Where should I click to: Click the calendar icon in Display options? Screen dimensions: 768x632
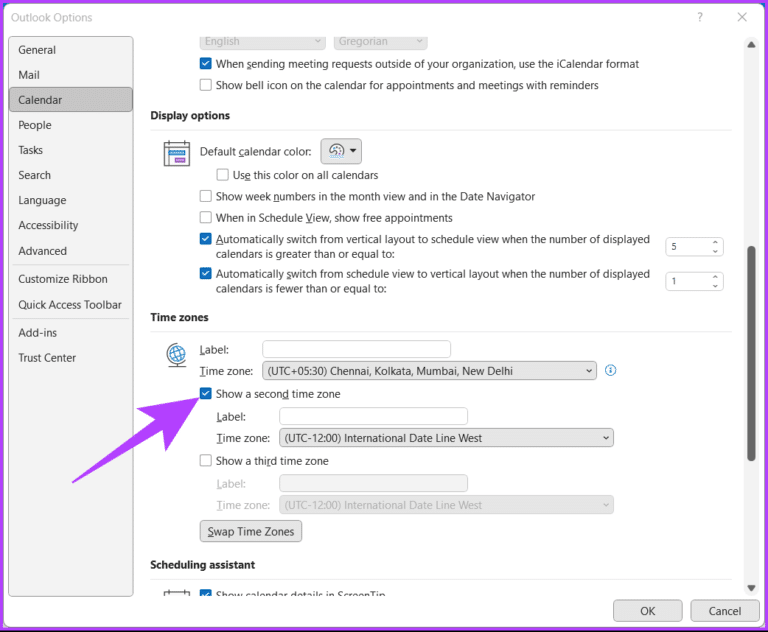[177, 153]
